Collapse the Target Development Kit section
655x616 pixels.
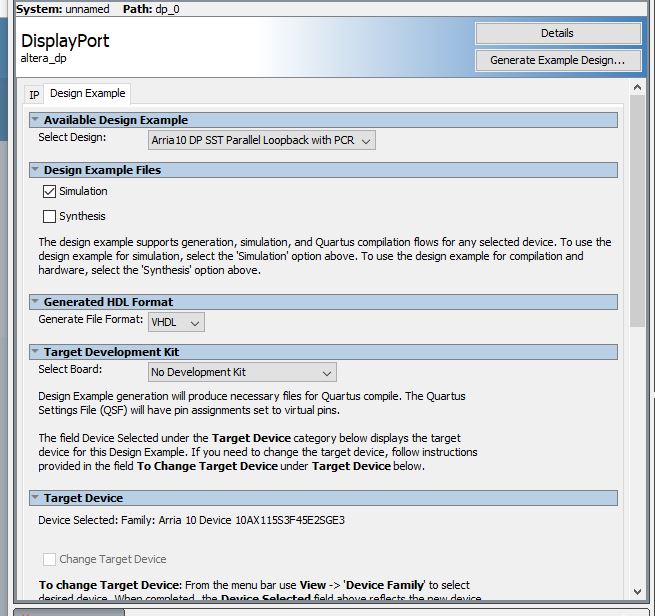pyautogui.click(x=36, y=352)
